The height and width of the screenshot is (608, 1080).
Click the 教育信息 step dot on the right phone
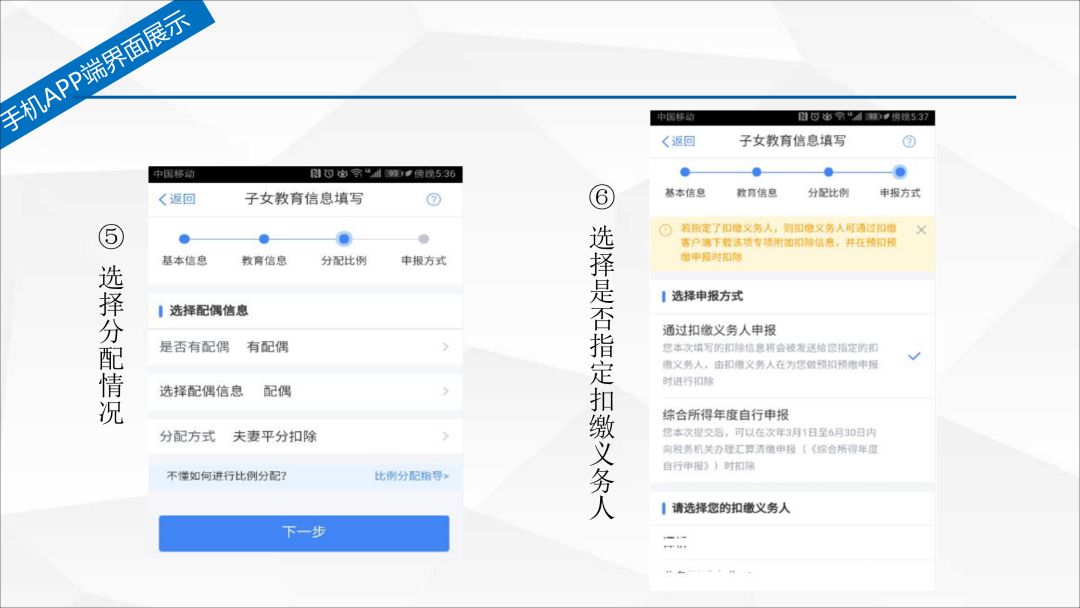point(756,172)
